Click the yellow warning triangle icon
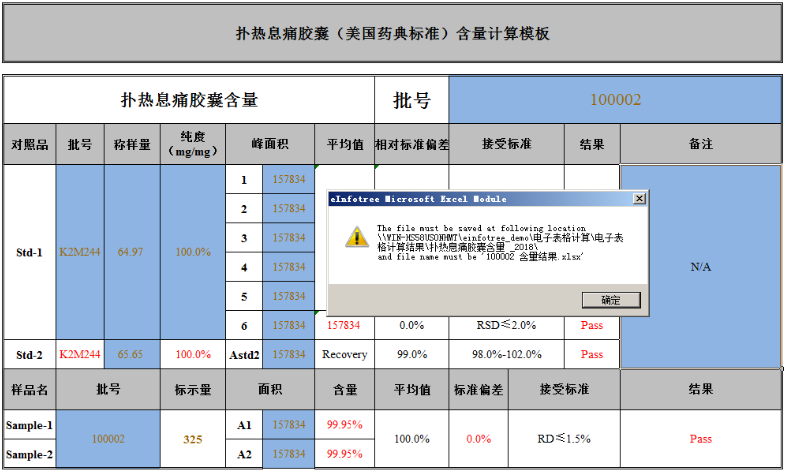Screen dimensions: 785x472 point(355,236)
